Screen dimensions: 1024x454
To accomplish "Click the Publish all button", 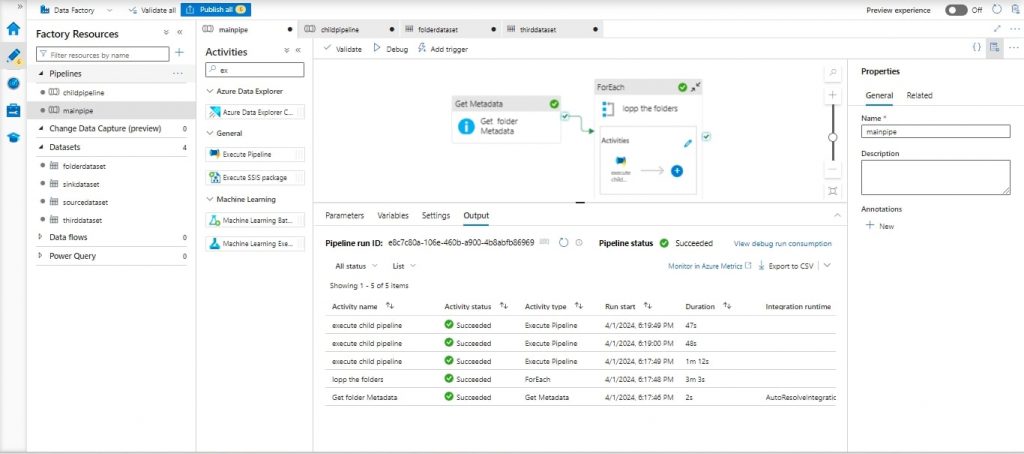I will pyautogui.click(x=216, y=10).
